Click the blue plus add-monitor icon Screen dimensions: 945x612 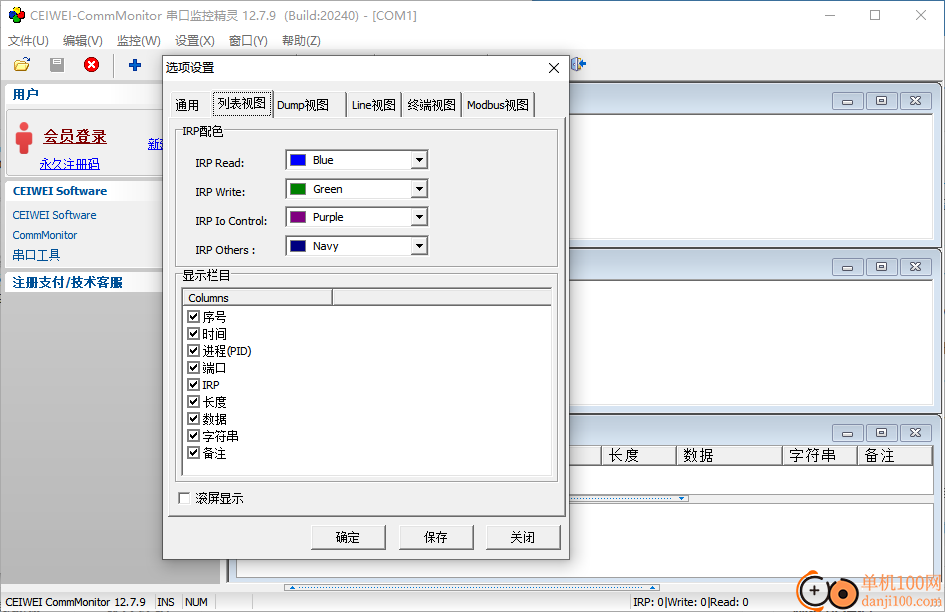(x=135, y=65)
